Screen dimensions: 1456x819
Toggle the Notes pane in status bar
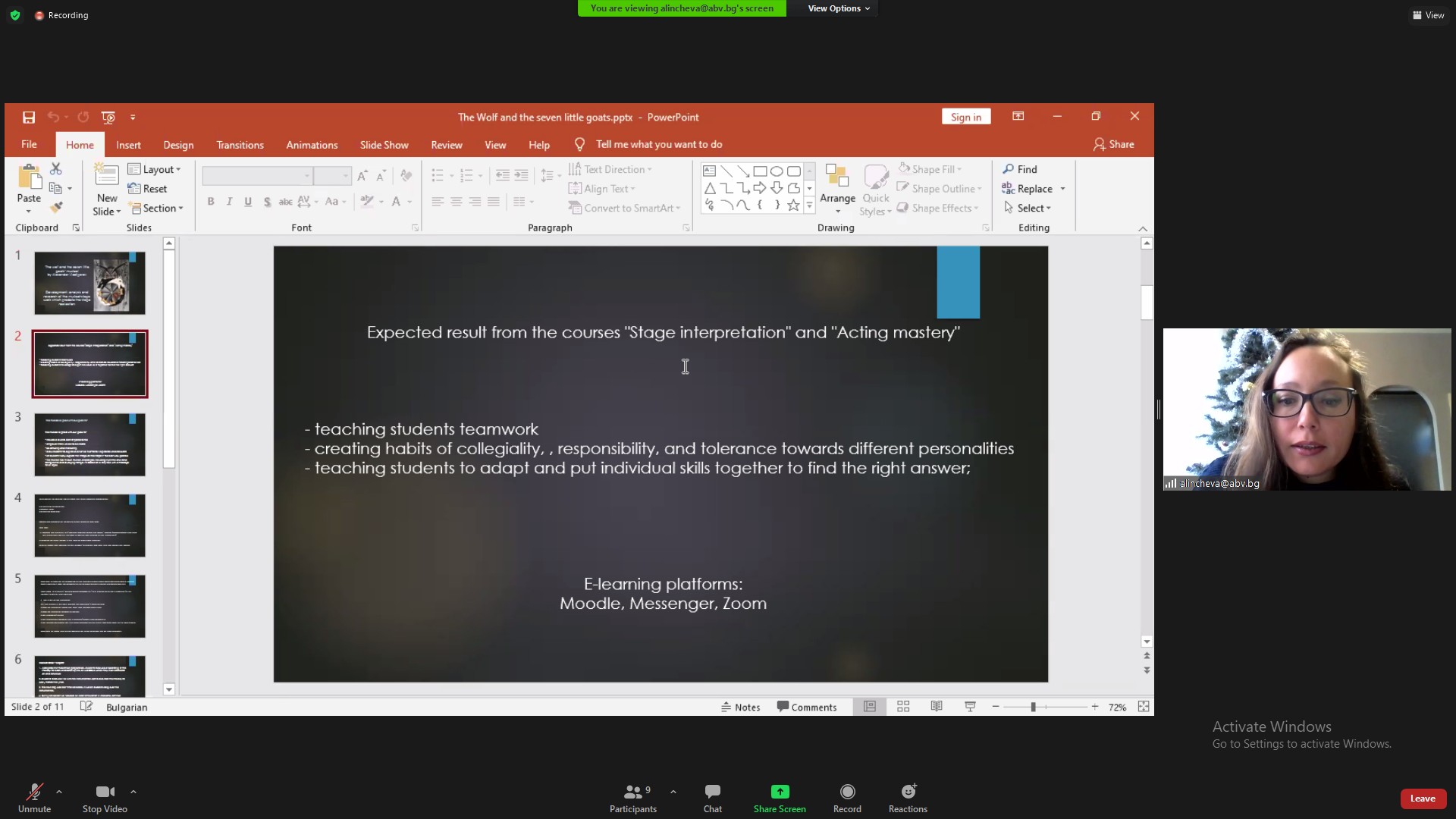point(740,707)
